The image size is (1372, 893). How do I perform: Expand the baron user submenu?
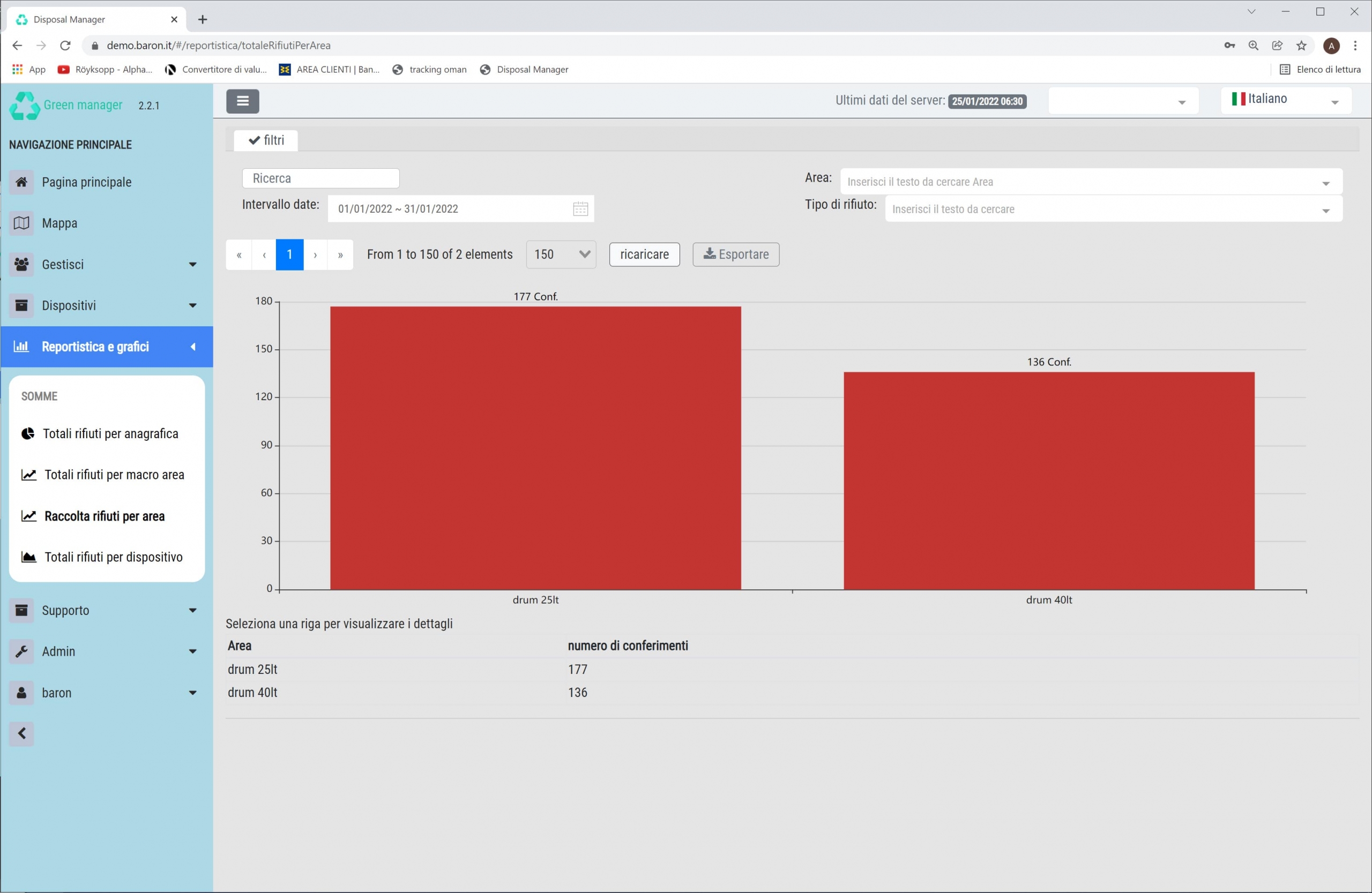pos(192,693)
